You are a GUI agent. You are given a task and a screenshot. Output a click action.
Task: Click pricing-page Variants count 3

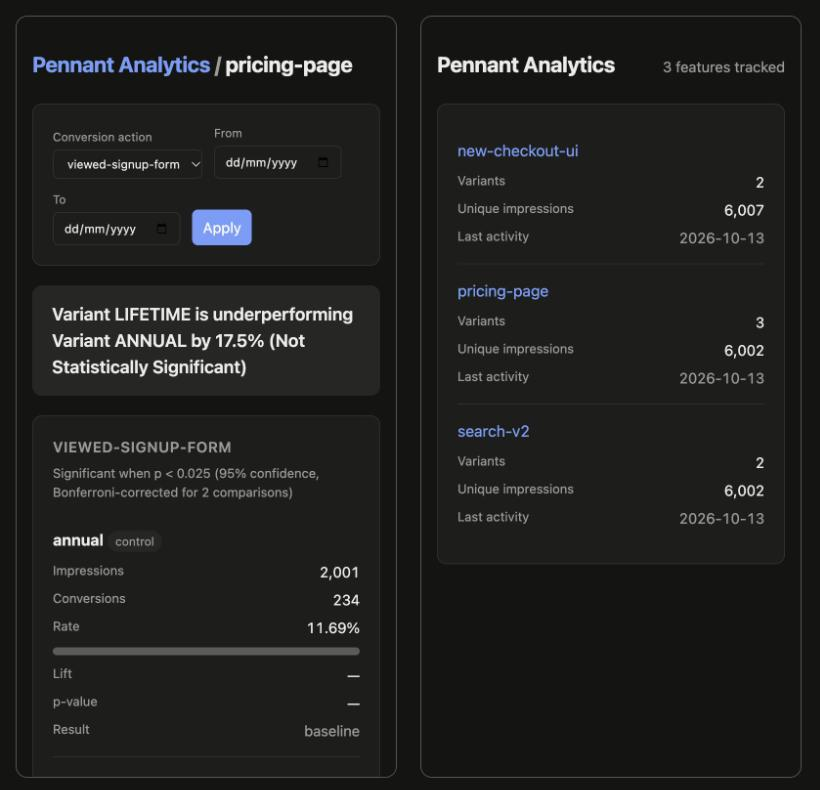(x=760, y=323)
